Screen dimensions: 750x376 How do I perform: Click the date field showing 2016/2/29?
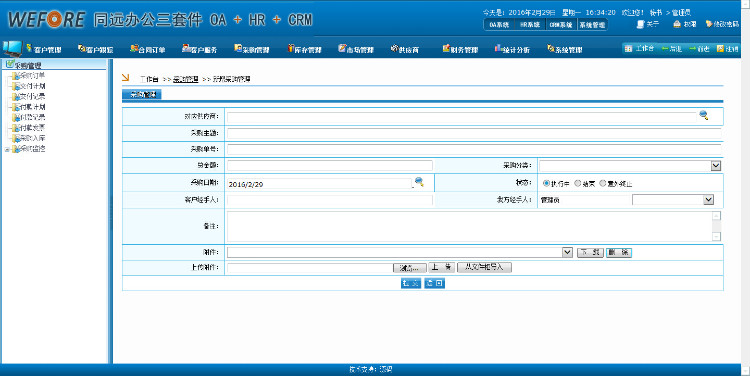click(x=319, y=184)
